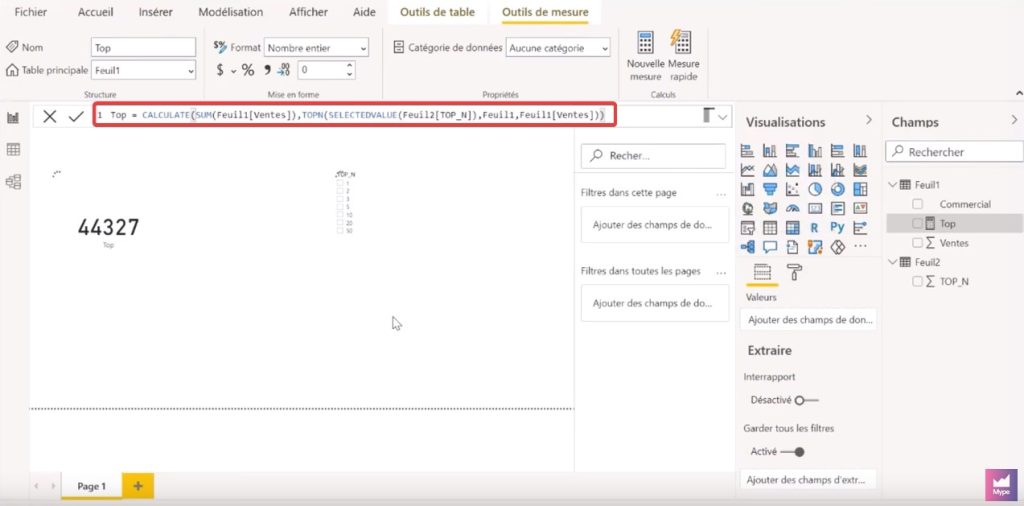This screenshot has height=506, width=1024.
Task: Collapse the Visualisations pane
Action: pos(869,120)
